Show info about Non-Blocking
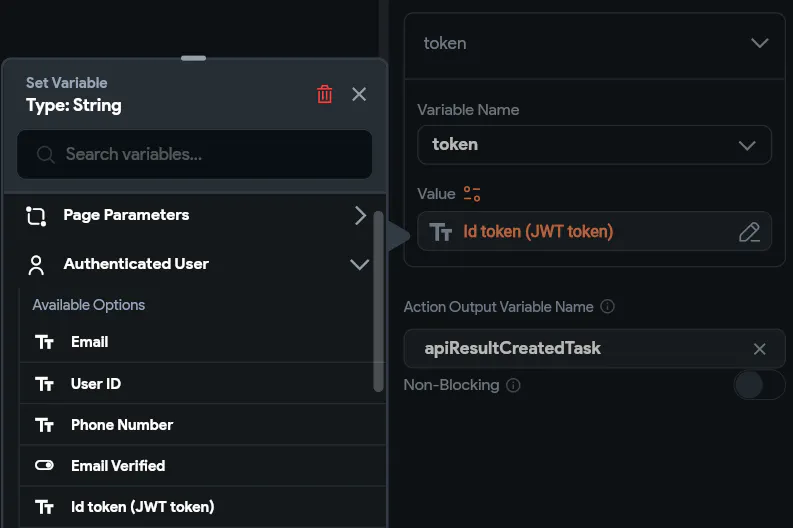This screenshot has width=793, height=528. point(514,385)
